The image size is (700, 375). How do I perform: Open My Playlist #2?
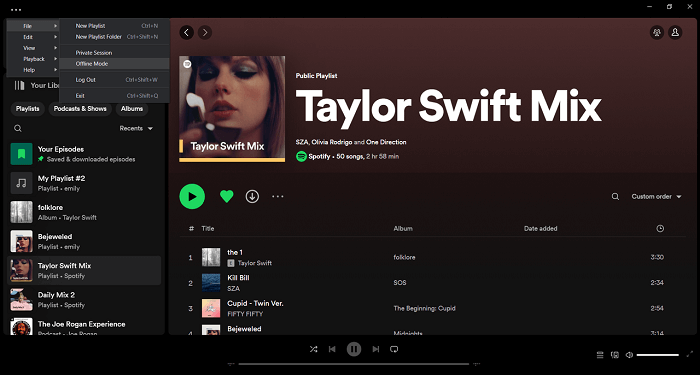84,183
